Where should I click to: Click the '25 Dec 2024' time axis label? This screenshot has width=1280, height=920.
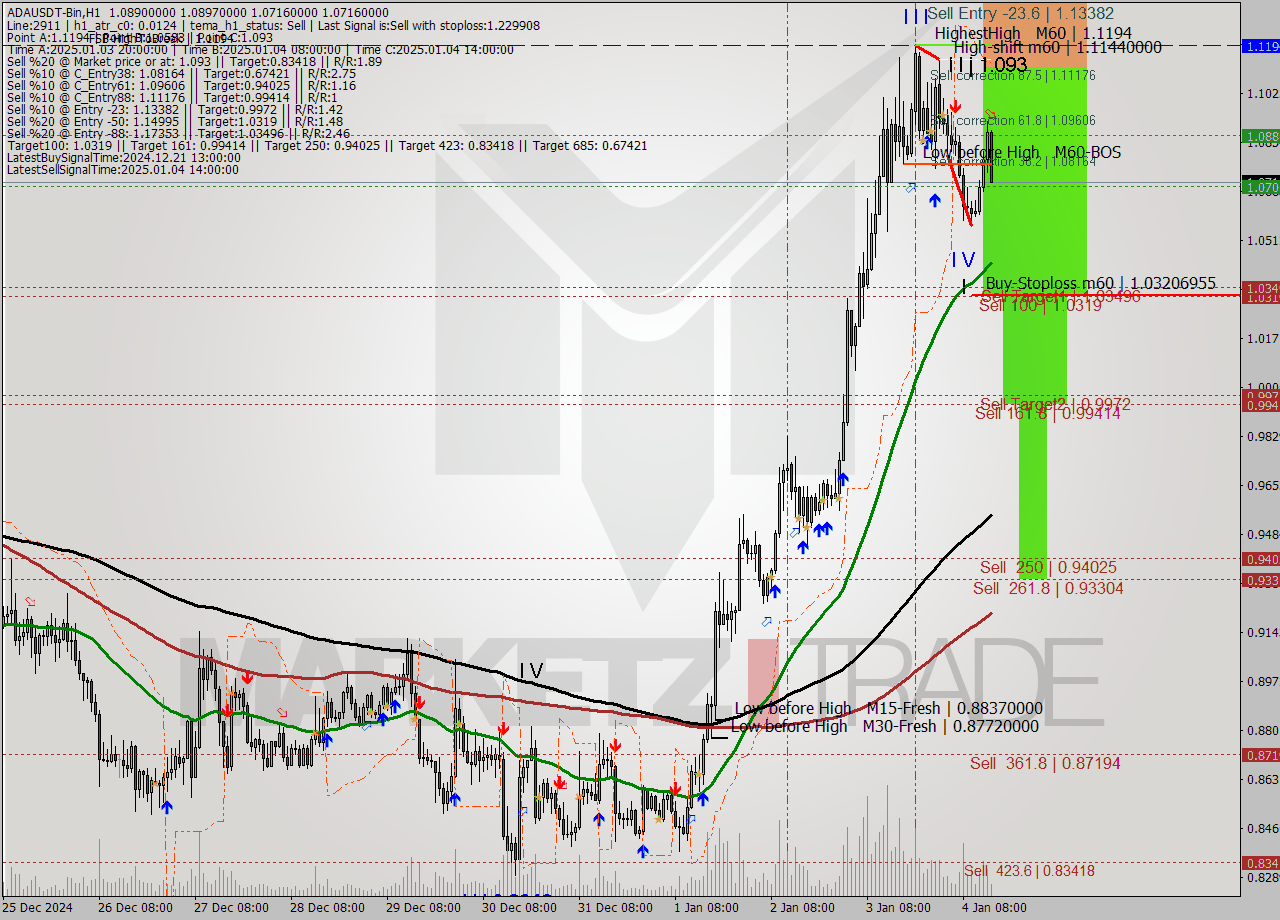pyautogui.click(x=36, y=908)
